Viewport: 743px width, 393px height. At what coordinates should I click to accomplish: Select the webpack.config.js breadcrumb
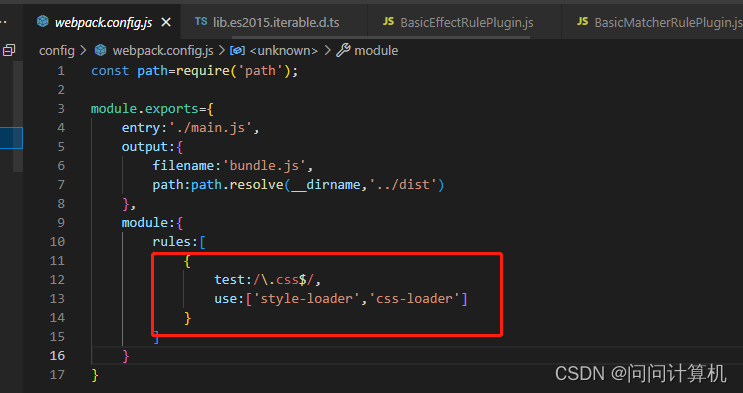[163, 50]
